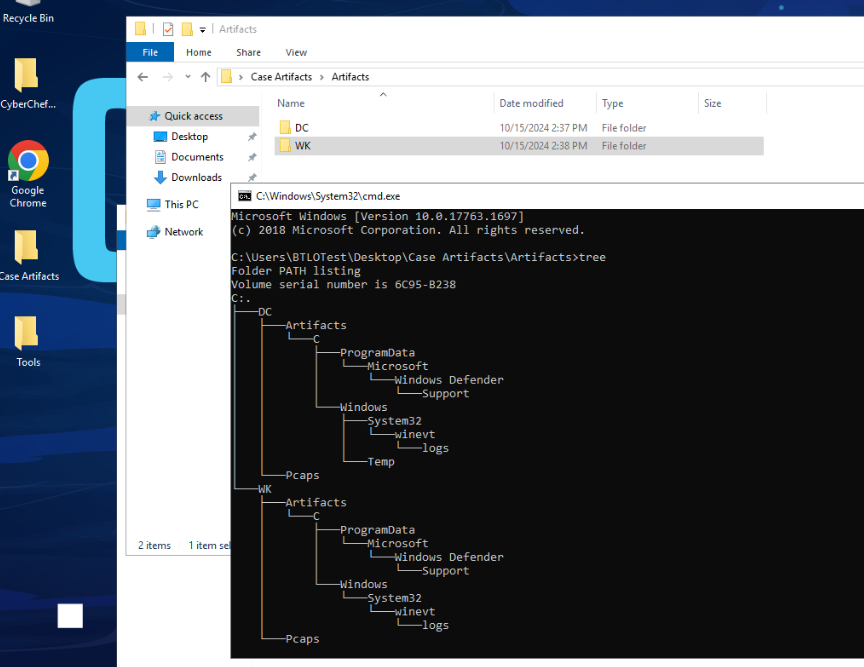
Task: Click the cmd.exe window title icon
Action: click(x=244, y=196)
